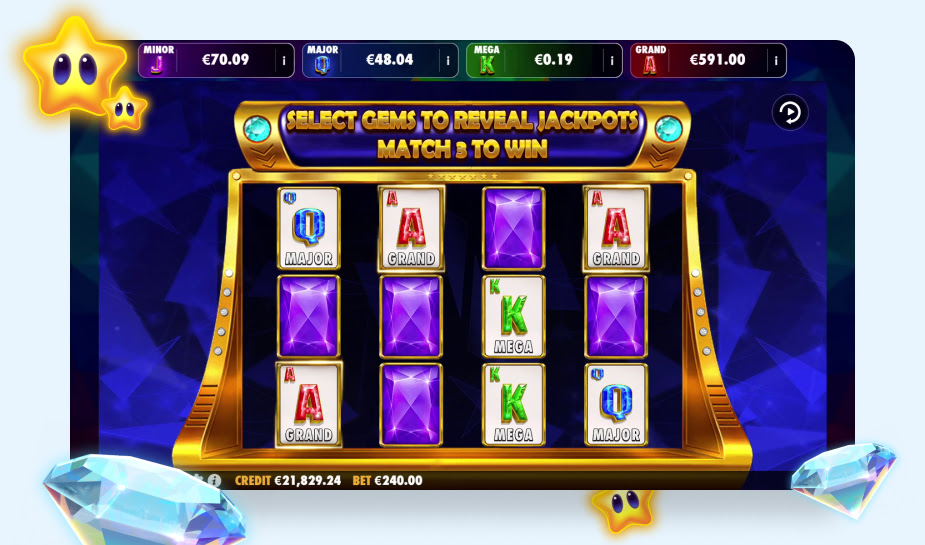The image size is (925, 545).
Task: Click the Grand A card in the second column
Action: pyautogui.click(x=411, y=228)
